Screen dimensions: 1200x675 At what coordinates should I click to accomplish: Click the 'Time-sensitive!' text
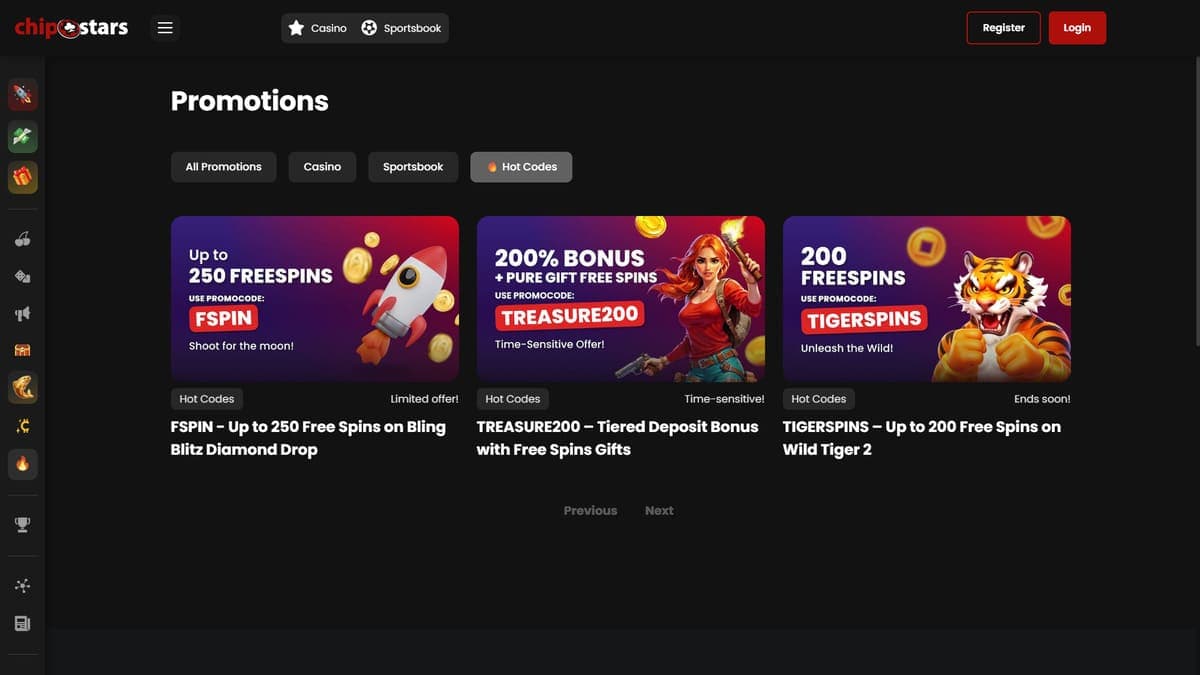tap(724, 399)
